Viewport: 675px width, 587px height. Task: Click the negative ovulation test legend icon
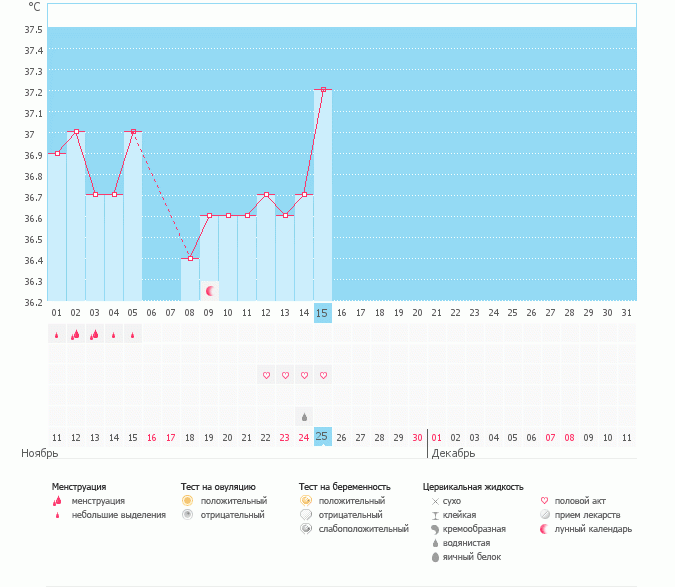point(187,515)
